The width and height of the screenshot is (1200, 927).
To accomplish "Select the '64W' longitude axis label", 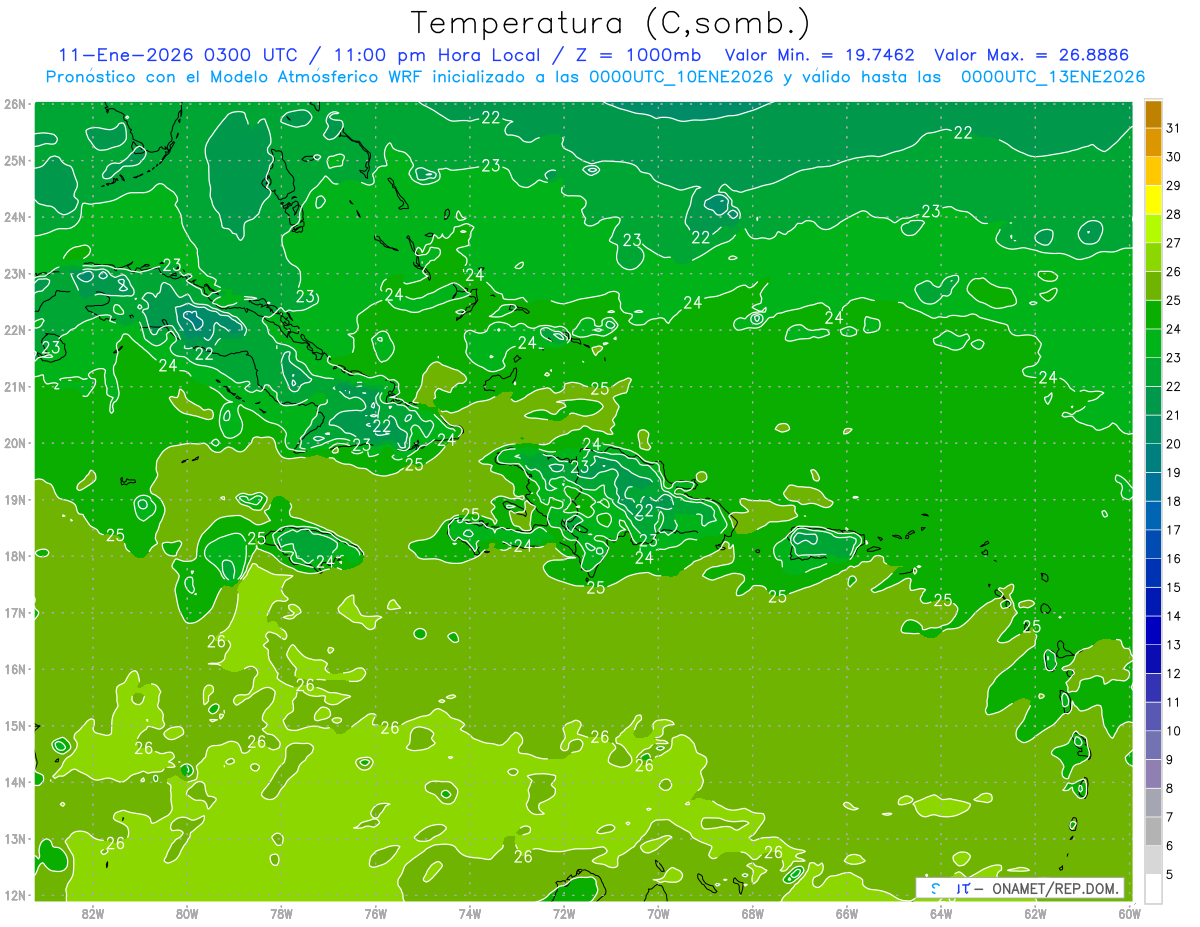I will (x=941, y=913).
